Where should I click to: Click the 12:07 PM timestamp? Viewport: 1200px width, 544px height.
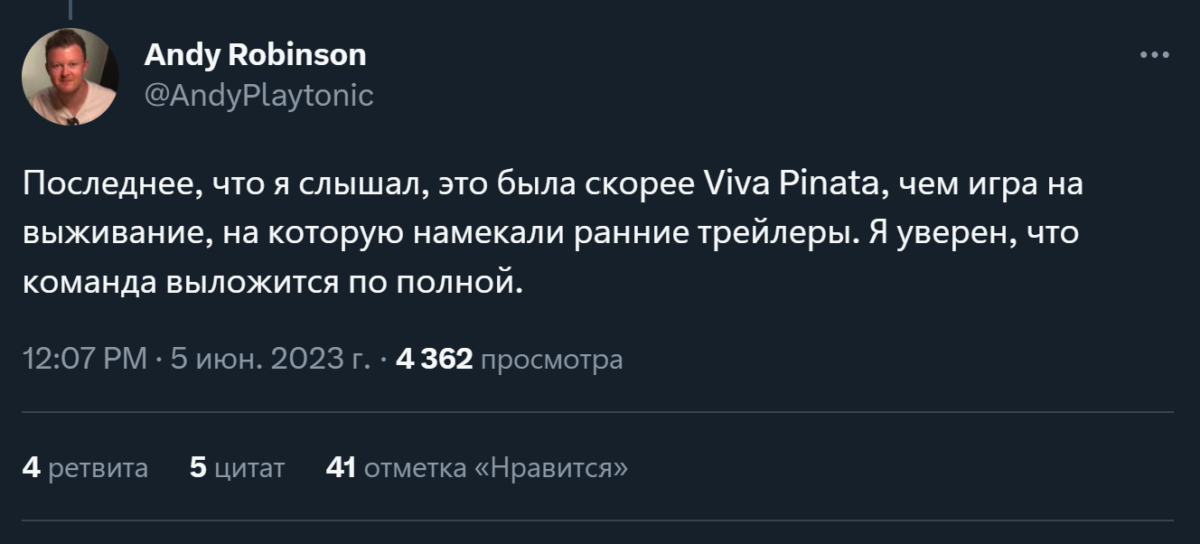(83, 359)
